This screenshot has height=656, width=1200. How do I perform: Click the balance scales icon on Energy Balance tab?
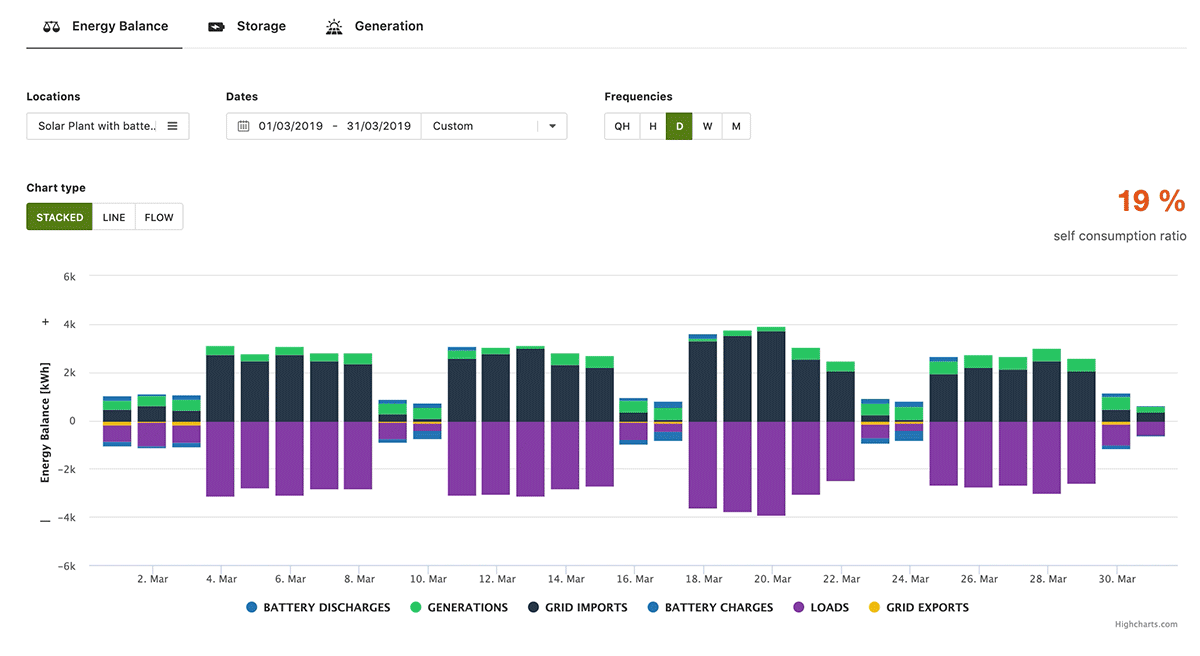tap(50, 26)
